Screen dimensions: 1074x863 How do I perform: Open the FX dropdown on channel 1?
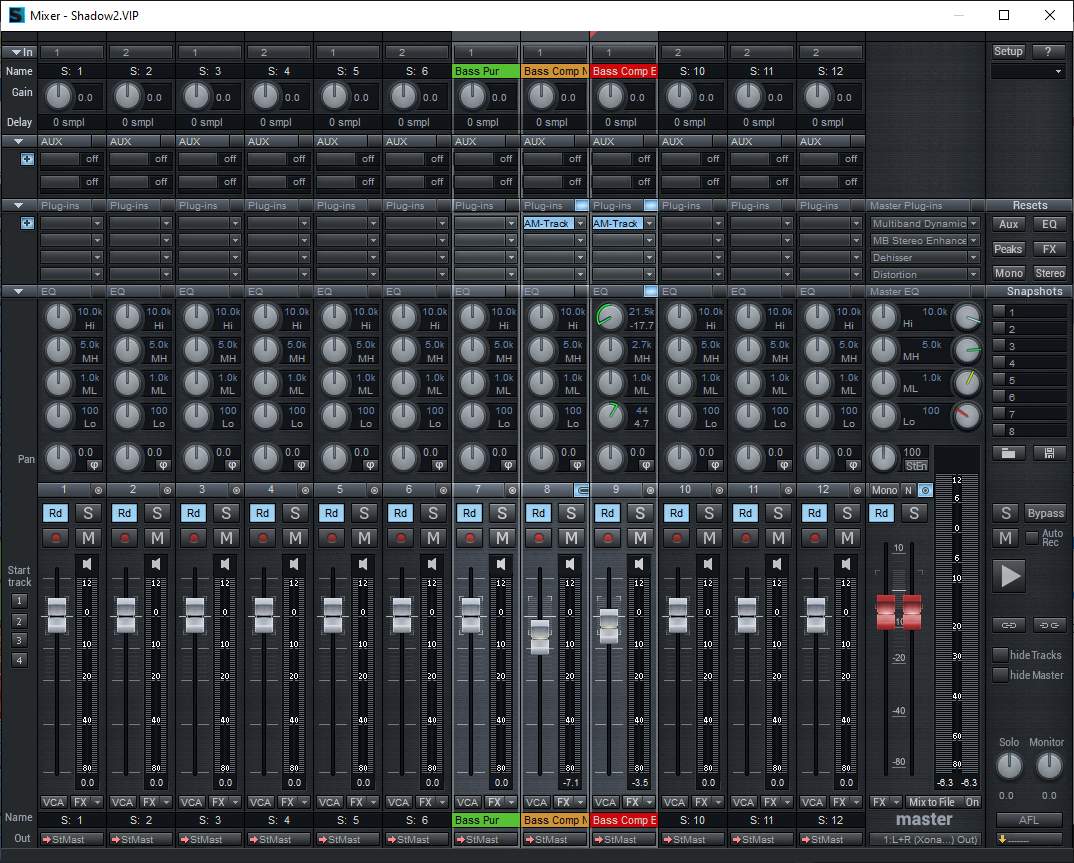pos(93,802)
